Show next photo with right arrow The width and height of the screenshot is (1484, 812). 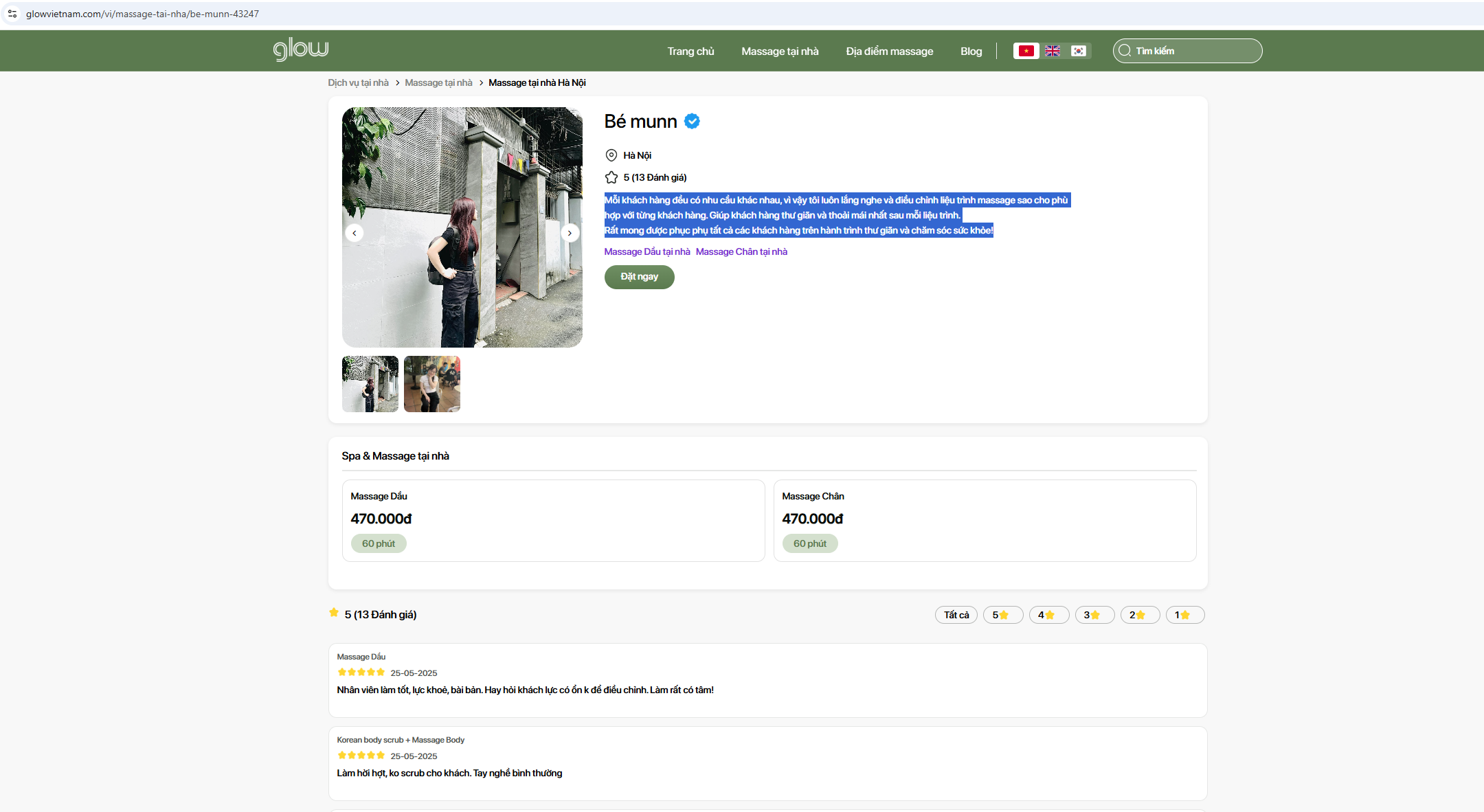[x=570, y=233]
